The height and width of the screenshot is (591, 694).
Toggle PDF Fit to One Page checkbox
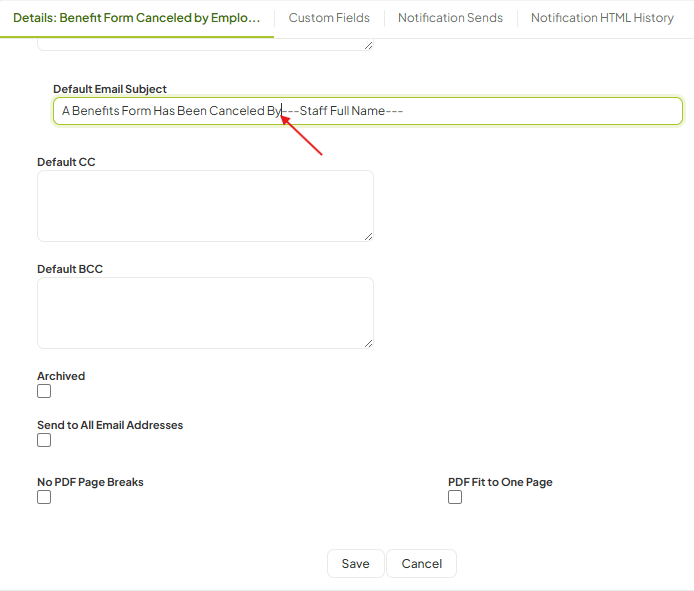click(455, 497)
